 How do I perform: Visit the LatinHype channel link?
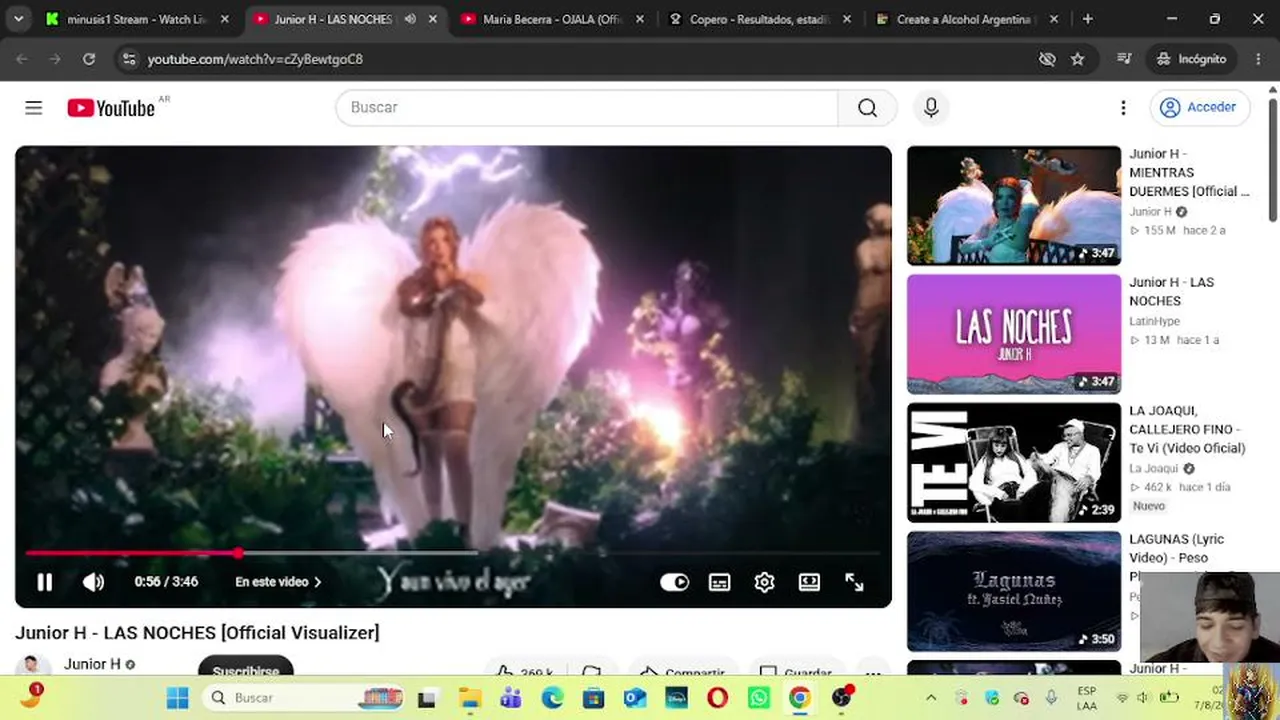1155,321
